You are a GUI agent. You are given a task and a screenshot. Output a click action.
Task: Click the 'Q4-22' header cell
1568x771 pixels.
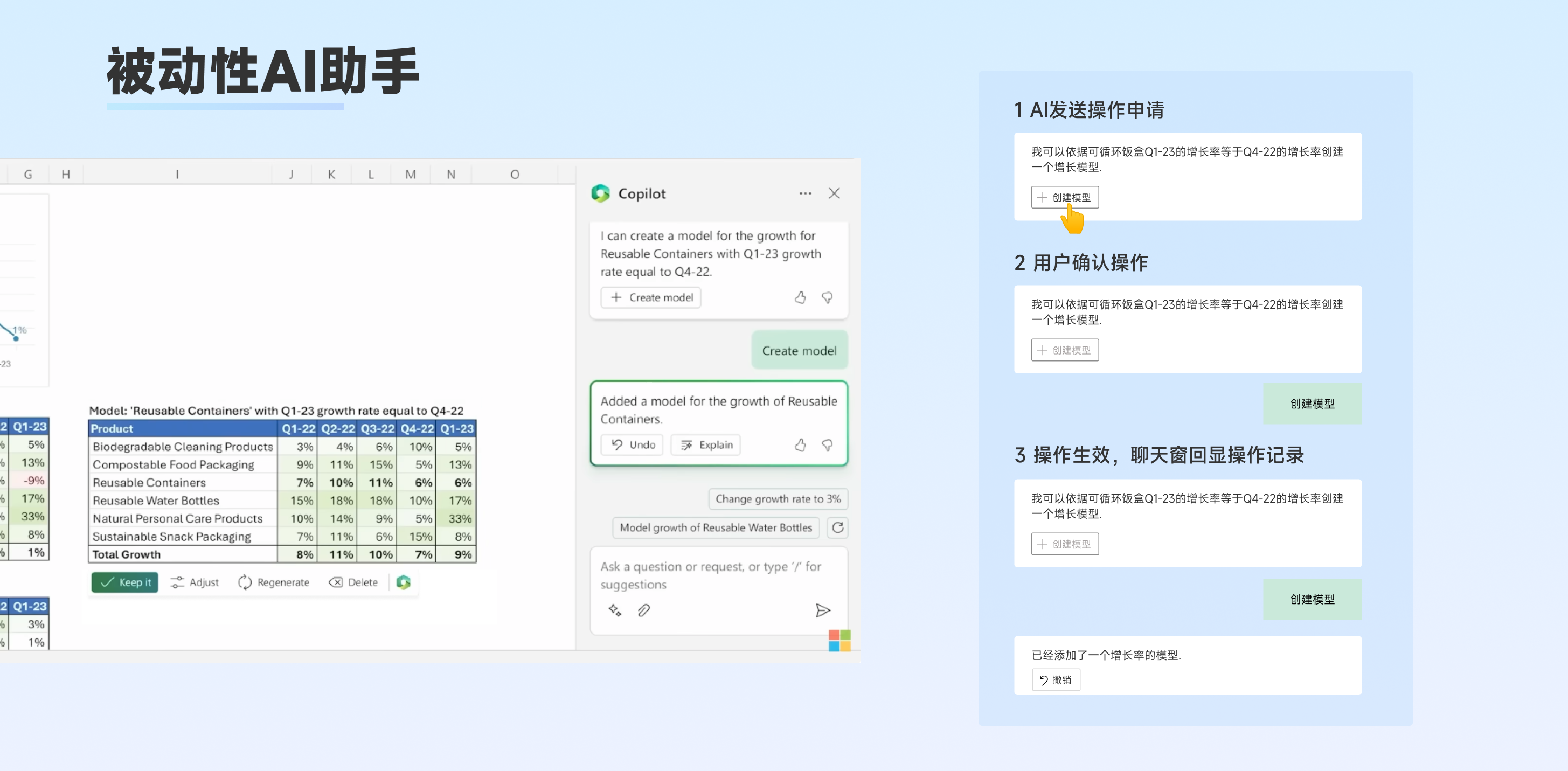coord(417,428)
